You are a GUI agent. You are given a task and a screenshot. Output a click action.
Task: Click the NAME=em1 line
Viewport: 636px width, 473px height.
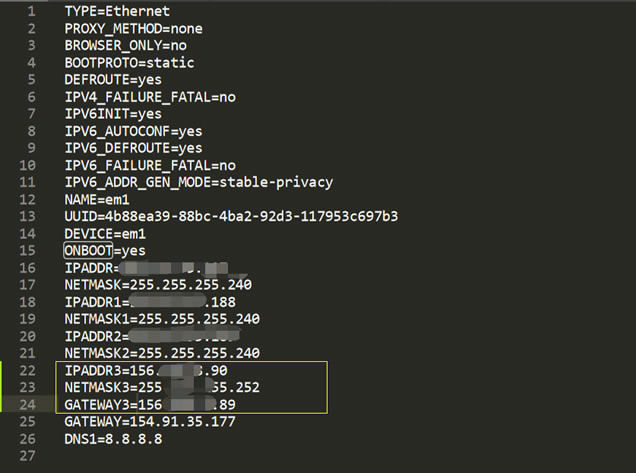[x=97, y=200]
